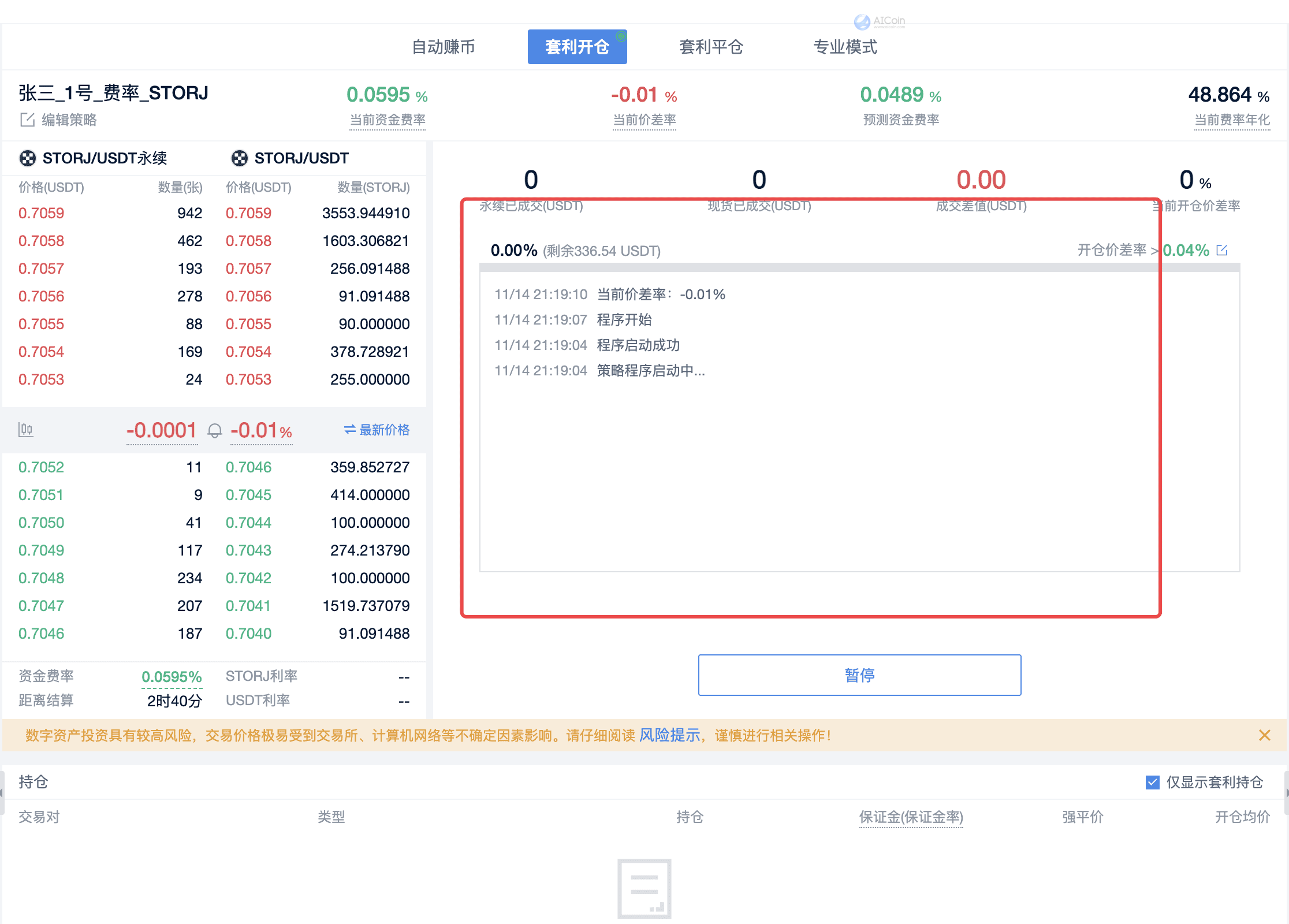Click the 当前价差率 label
This screenshot has width=1289, height=924.
coord(644,120)
